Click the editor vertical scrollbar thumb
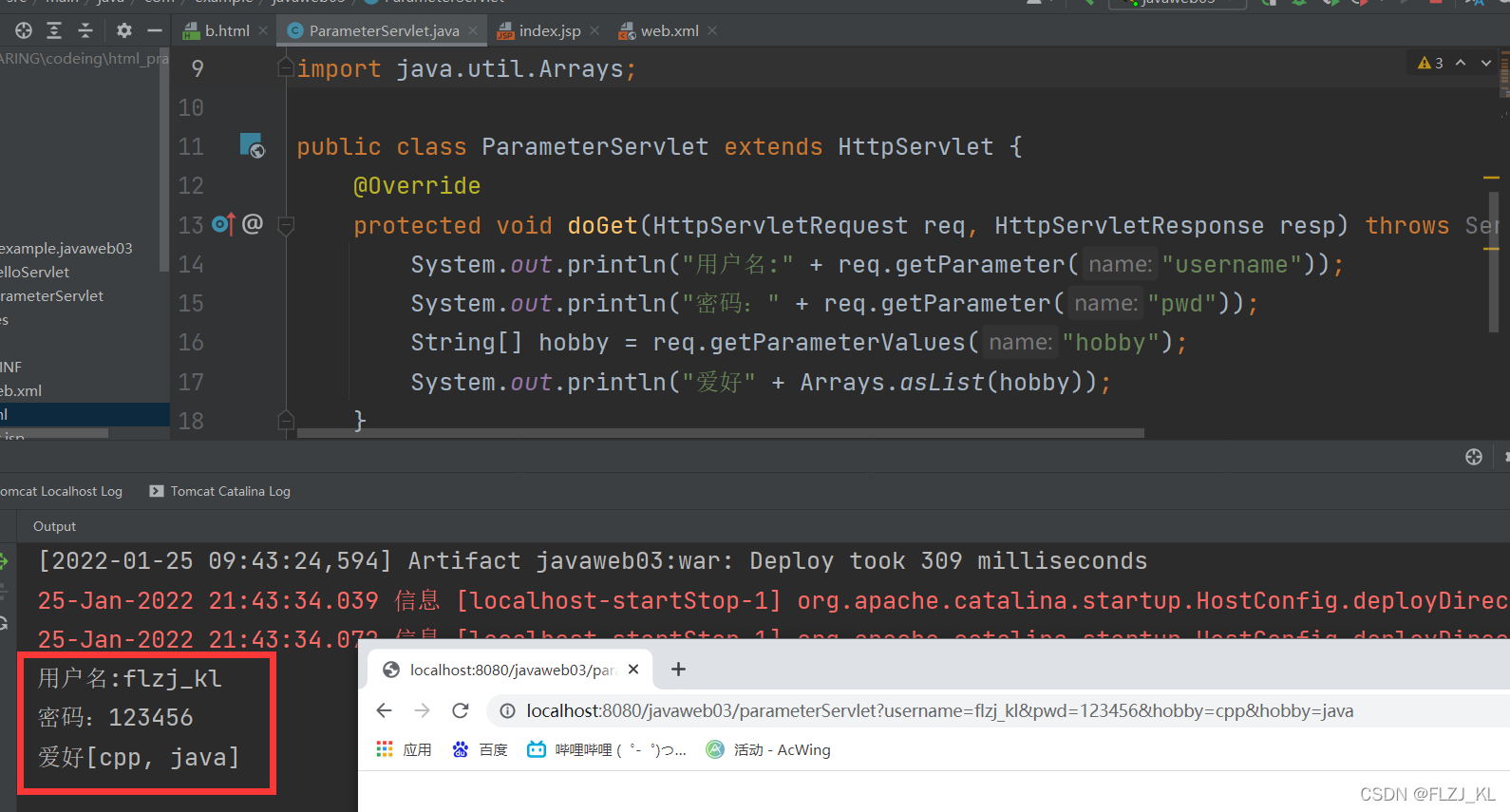Image resolution: width=1510 pixels, height=812 pixels. [1494, 263]
